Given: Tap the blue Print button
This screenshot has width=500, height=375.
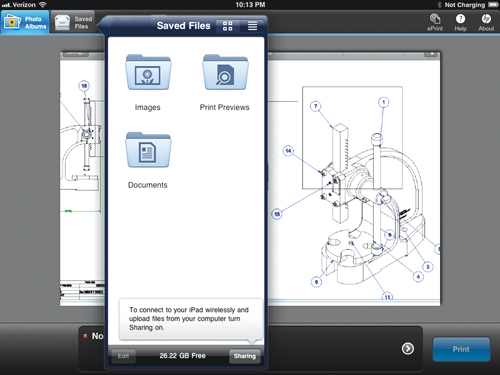Looking at the screenshot, I should tap(461, 349).
